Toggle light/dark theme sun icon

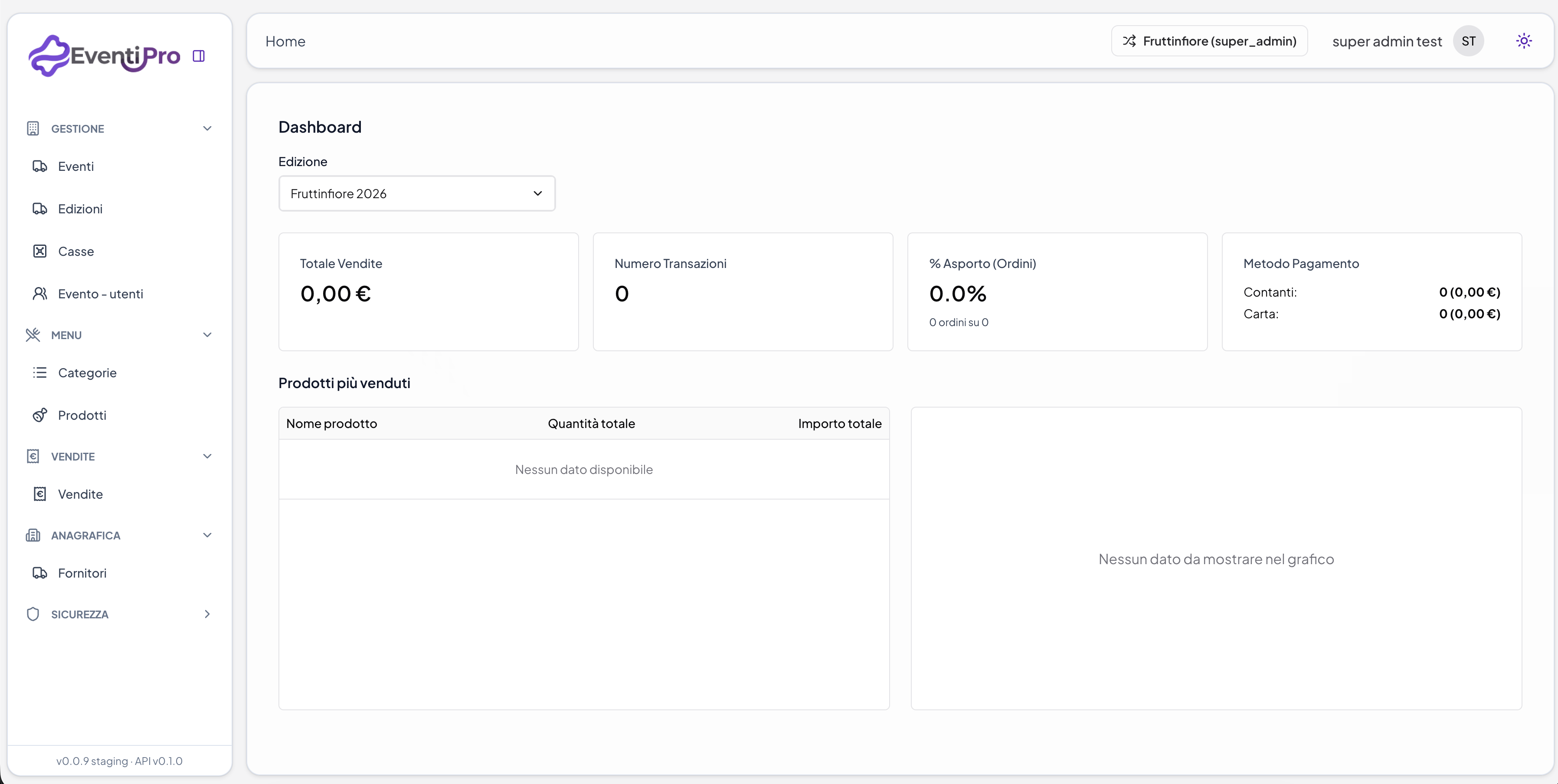[1524, 41]
